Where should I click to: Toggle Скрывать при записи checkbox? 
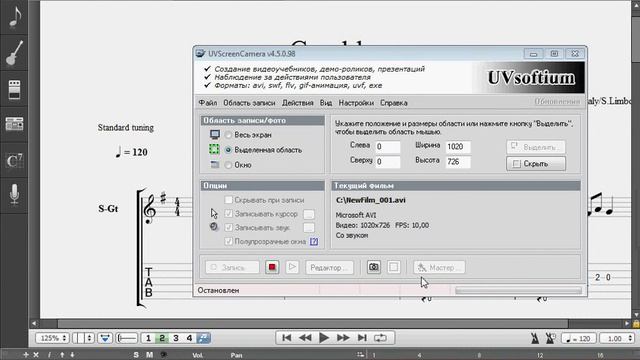click(229, 200)
